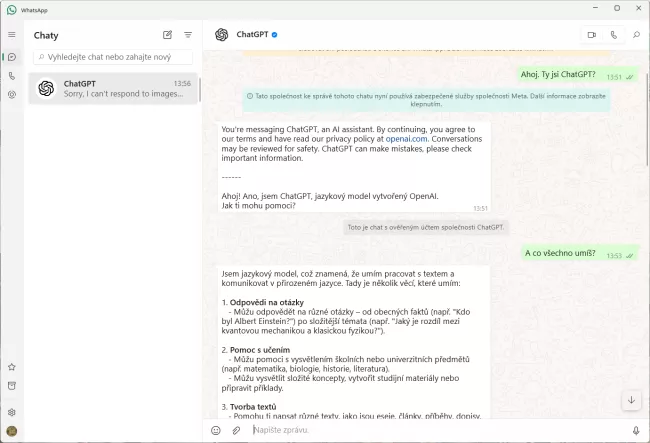Click the 'Napište zprávu' message input field
The width and height of the screenshot is (650, 443).
coord(430,430)
